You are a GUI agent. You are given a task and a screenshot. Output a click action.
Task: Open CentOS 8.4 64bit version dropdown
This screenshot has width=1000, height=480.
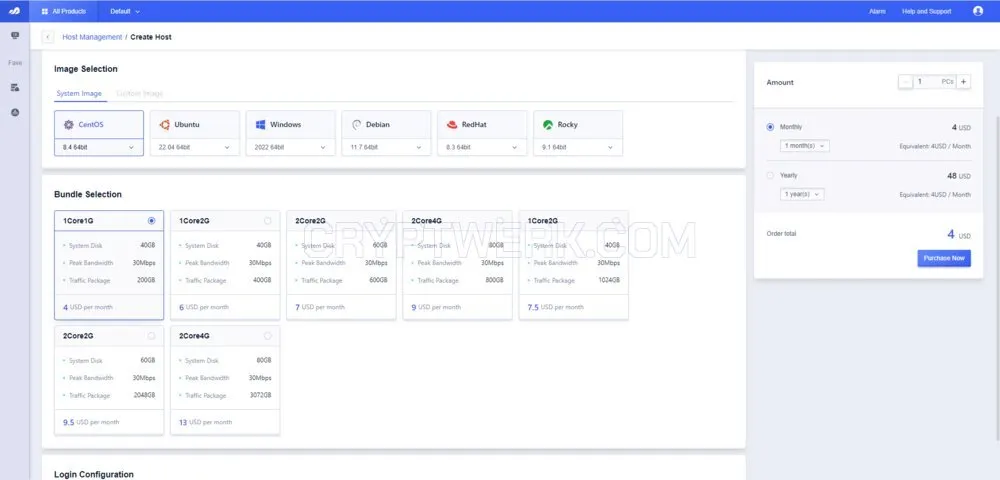pos(99,147)
